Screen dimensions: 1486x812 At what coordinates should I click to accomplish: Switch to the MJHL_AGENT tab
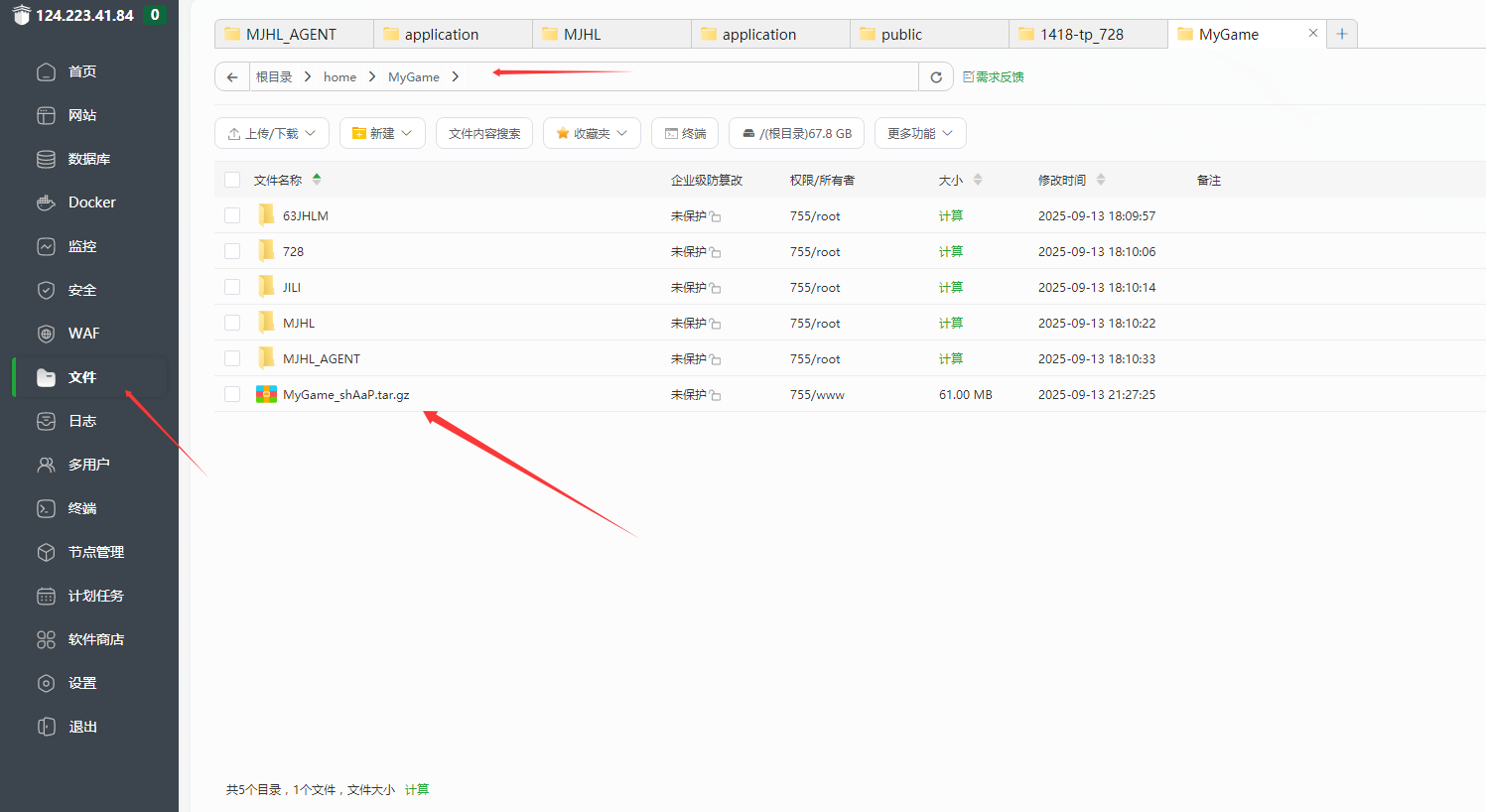294,34
